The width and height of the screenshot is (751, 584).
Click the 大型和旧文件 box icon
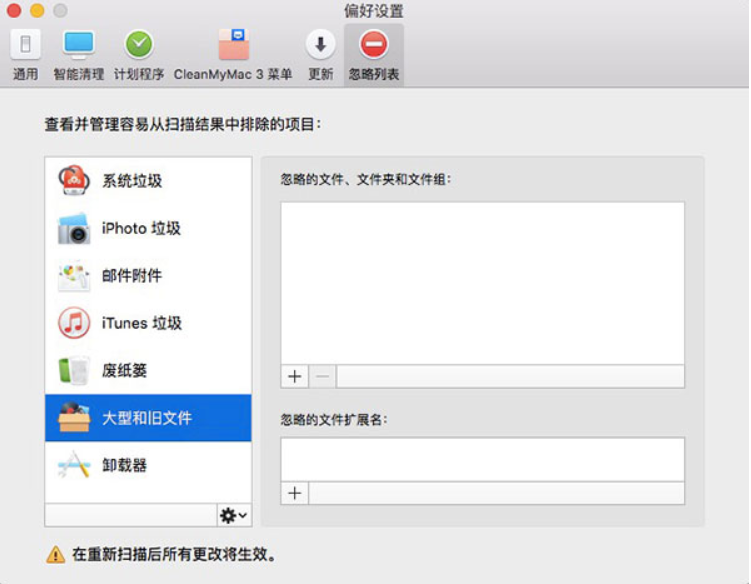click(74, 417)
